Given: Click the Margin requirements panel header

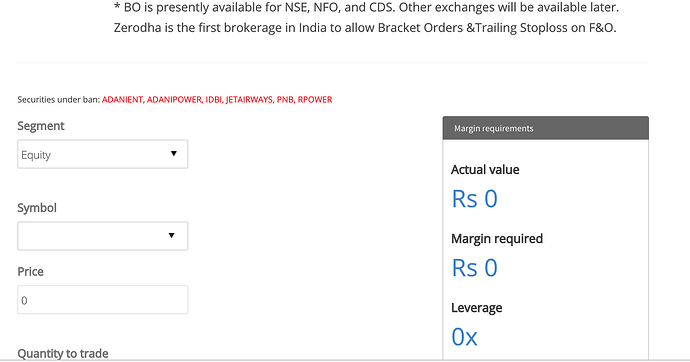Looking at the screenshot, I should click(x=546, y=128).
